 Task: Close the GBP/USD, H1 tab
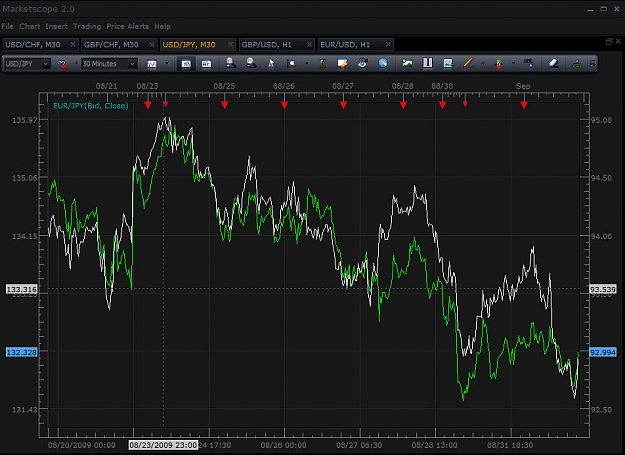click(309, 45)
